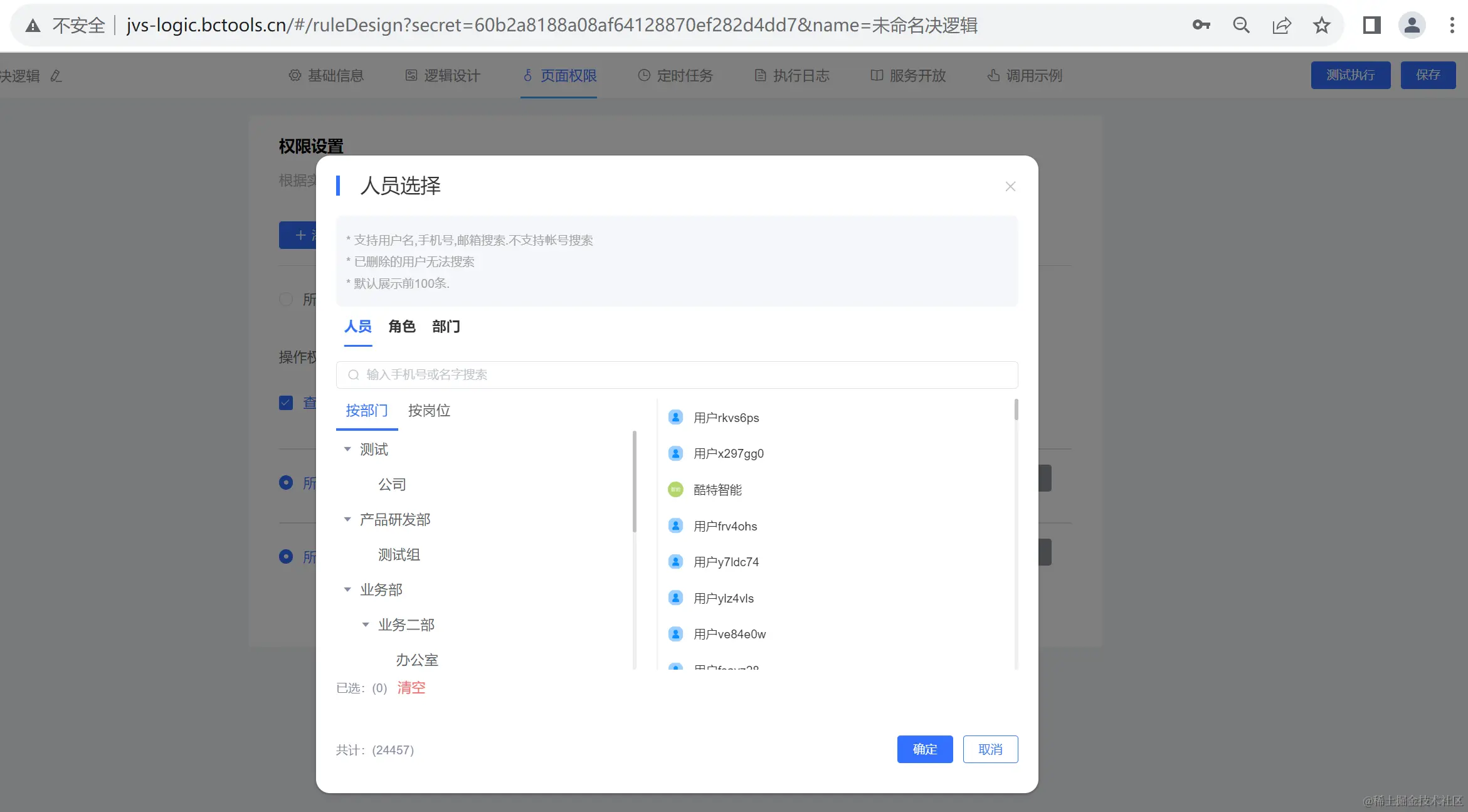Switch to the 角色 tab

pyautogui.click(x=402, y=327)
